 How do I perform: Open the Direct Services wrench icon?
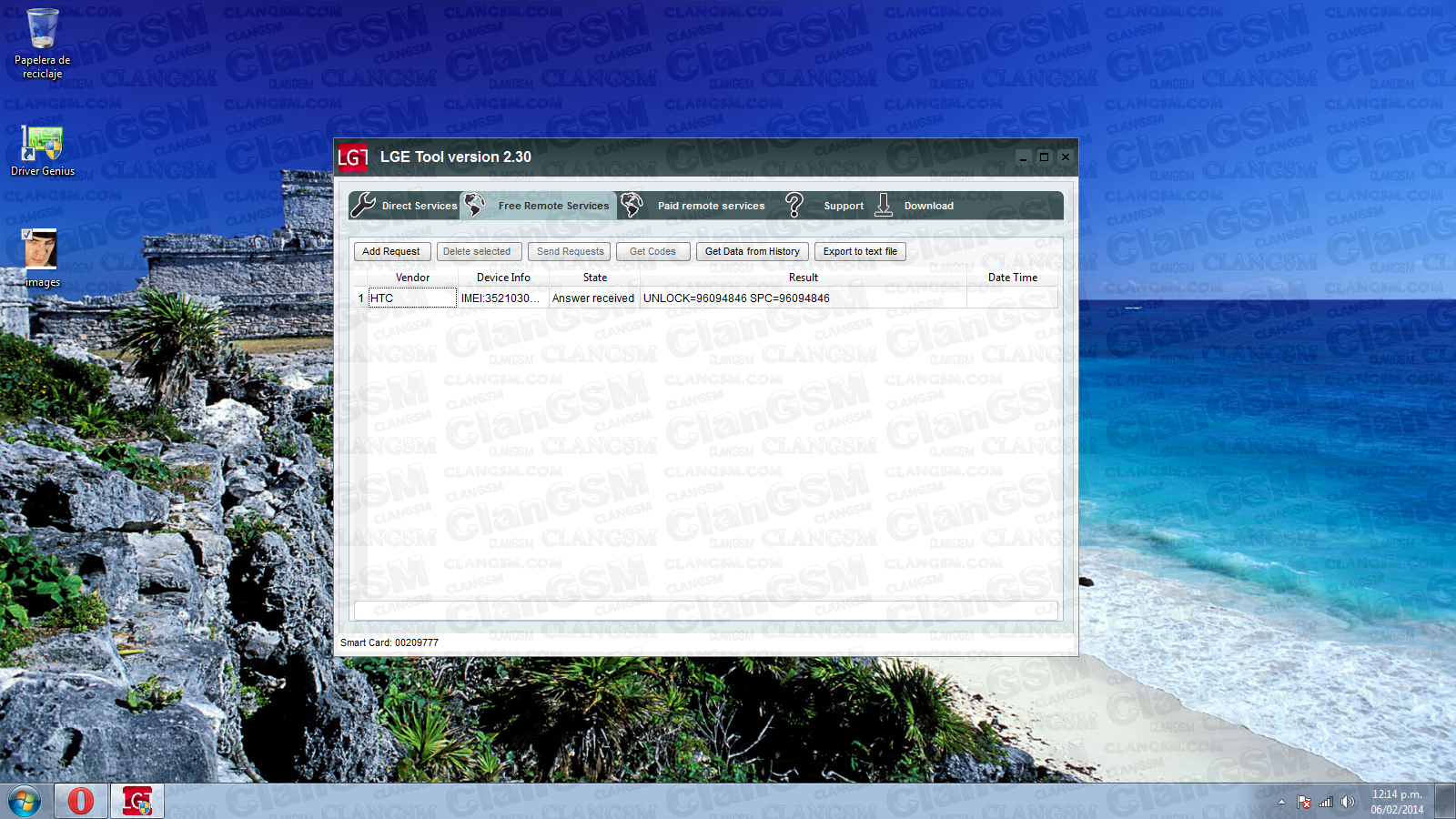click(x=363, y=205)
